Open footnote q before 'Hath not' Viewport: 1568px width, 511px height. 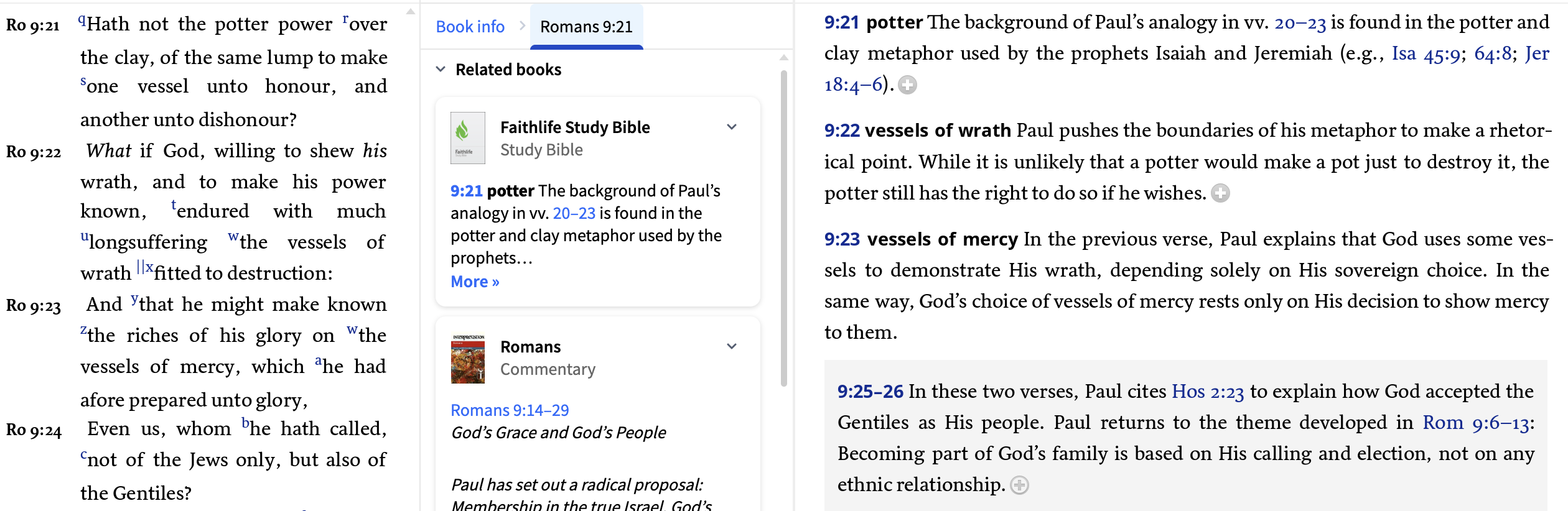click(x=82, y=20)
